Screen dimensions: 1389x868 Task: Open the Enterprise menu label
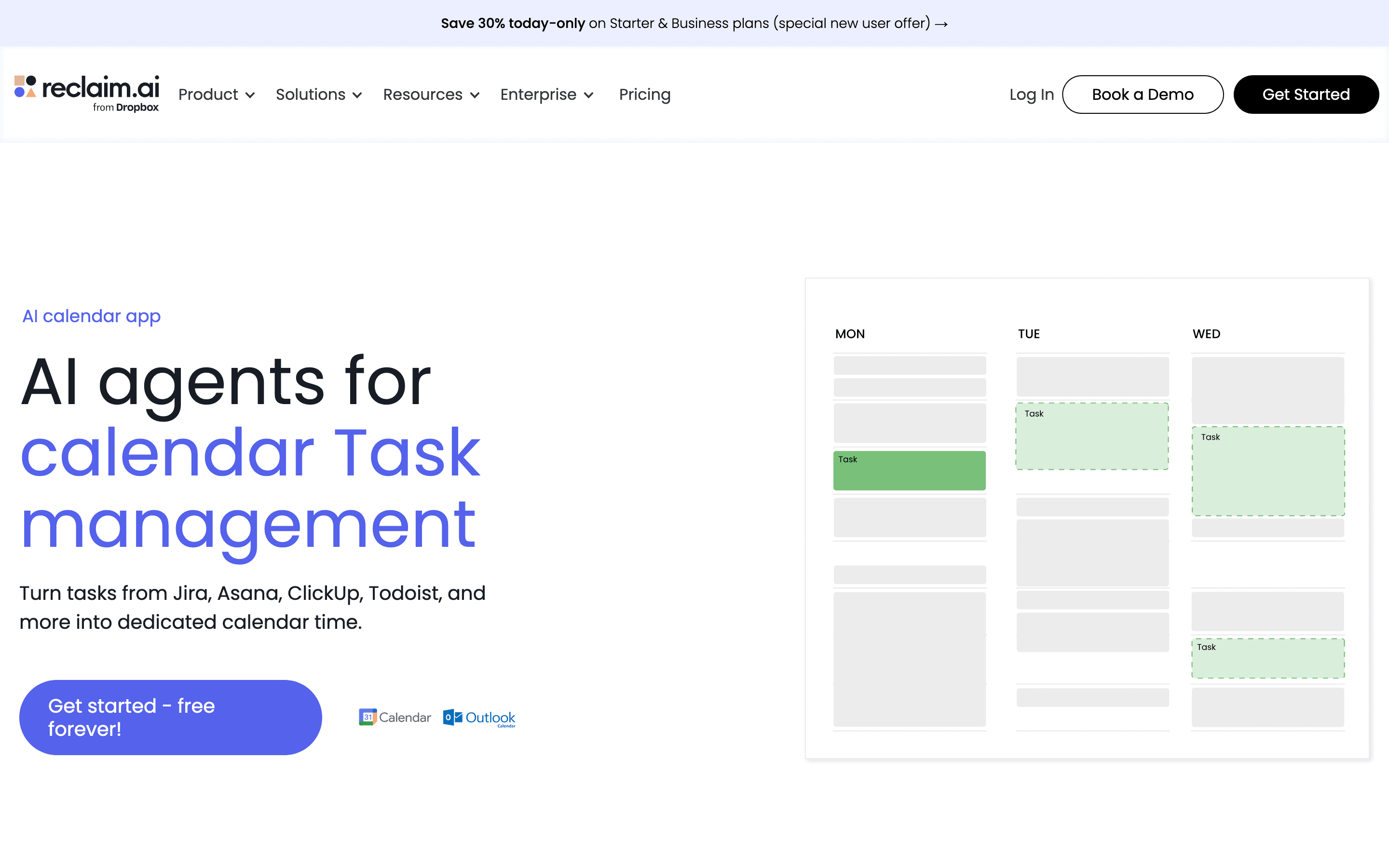point(538,94)
